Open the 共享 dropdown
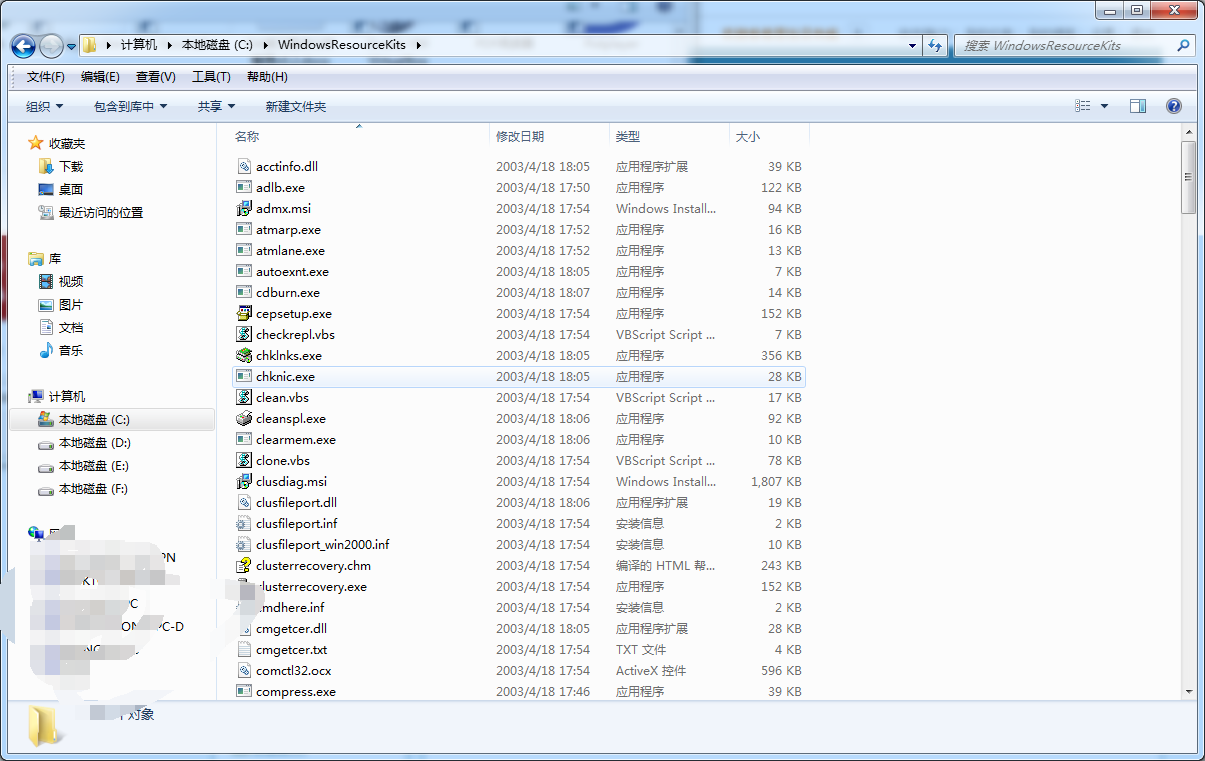 216,106
